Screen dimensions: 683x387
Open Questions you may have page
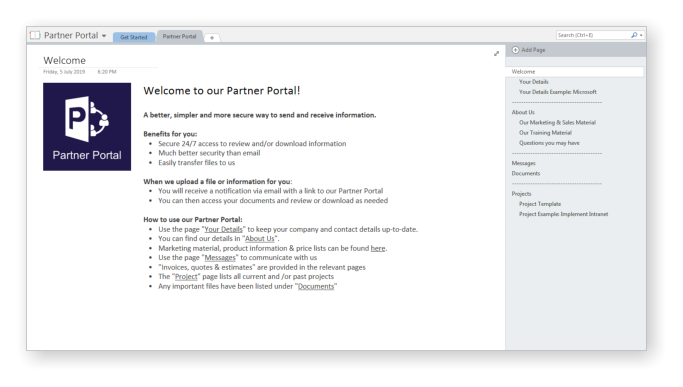click(x=549, y=143)
